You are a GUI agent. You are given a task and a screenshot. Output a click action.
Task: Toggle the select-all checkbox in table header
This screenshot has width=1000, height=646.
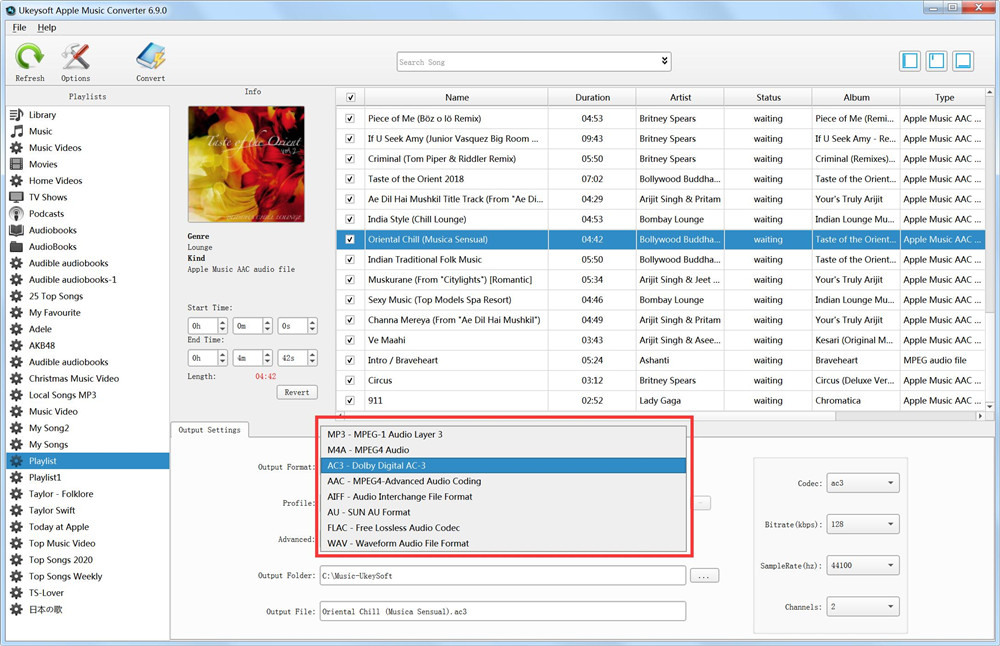350,98
